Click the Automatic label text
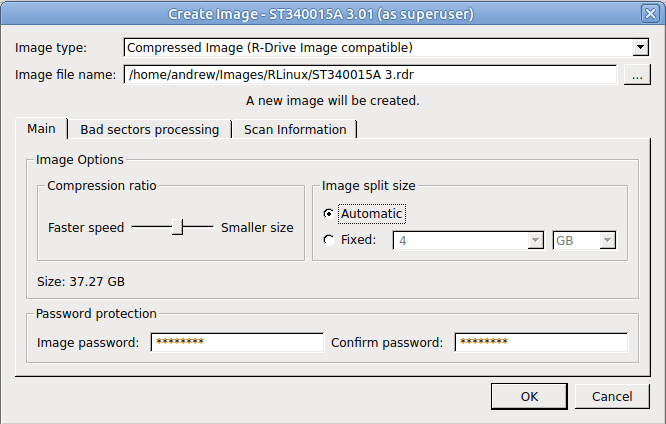The height and width of the screenshot is (424, 666). click(x=372, y=214)
